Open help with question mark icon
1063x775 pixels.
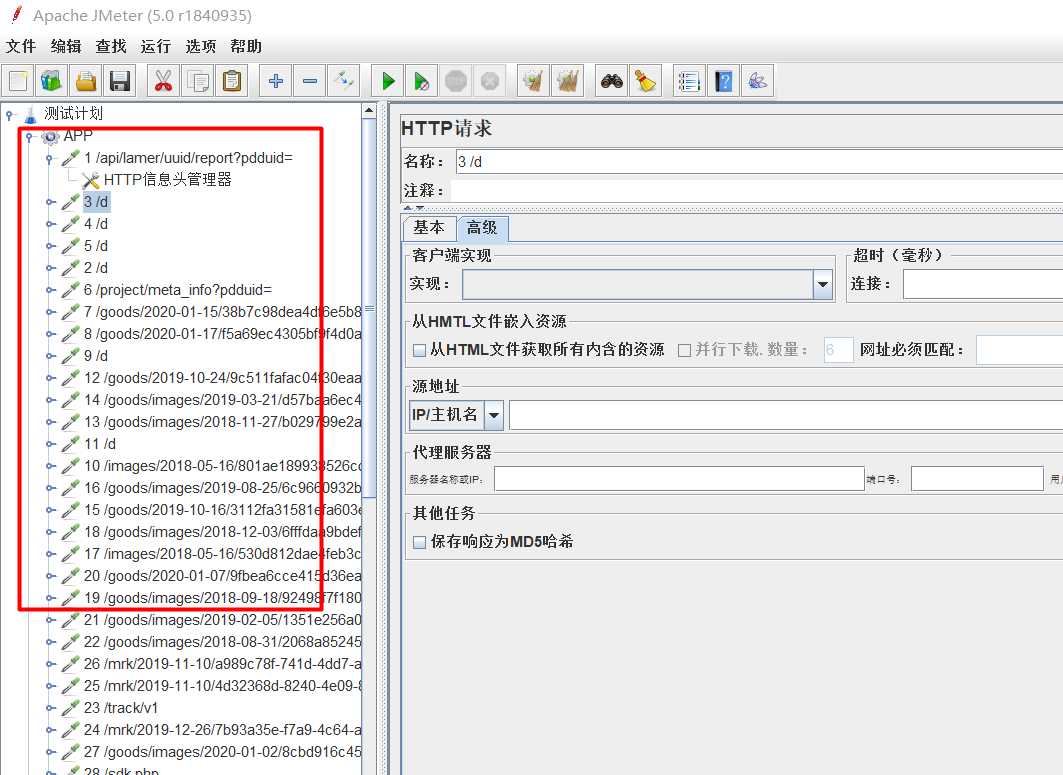[x=723, y=81]
